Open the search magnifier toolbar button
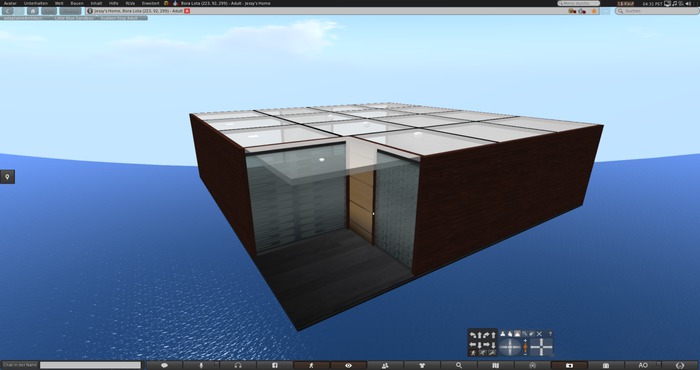The image size is (700, 370). pyautogui.click(x=458, y=365)
